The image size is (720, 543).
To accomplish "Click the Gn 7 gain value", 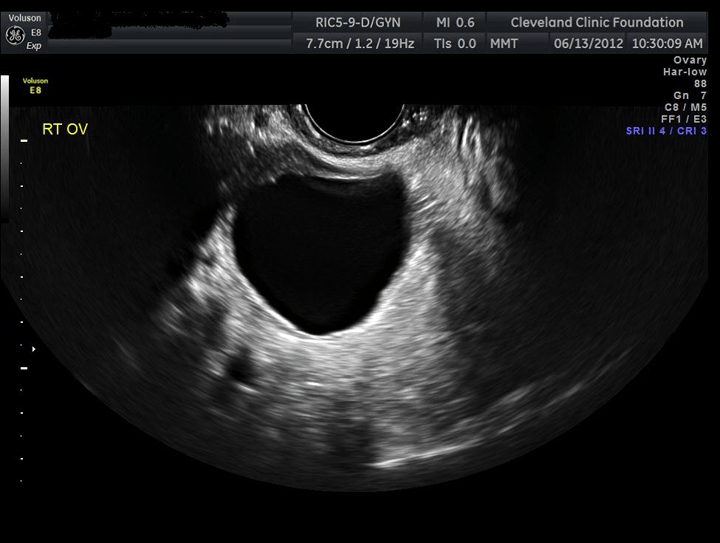I will (690, 95).
